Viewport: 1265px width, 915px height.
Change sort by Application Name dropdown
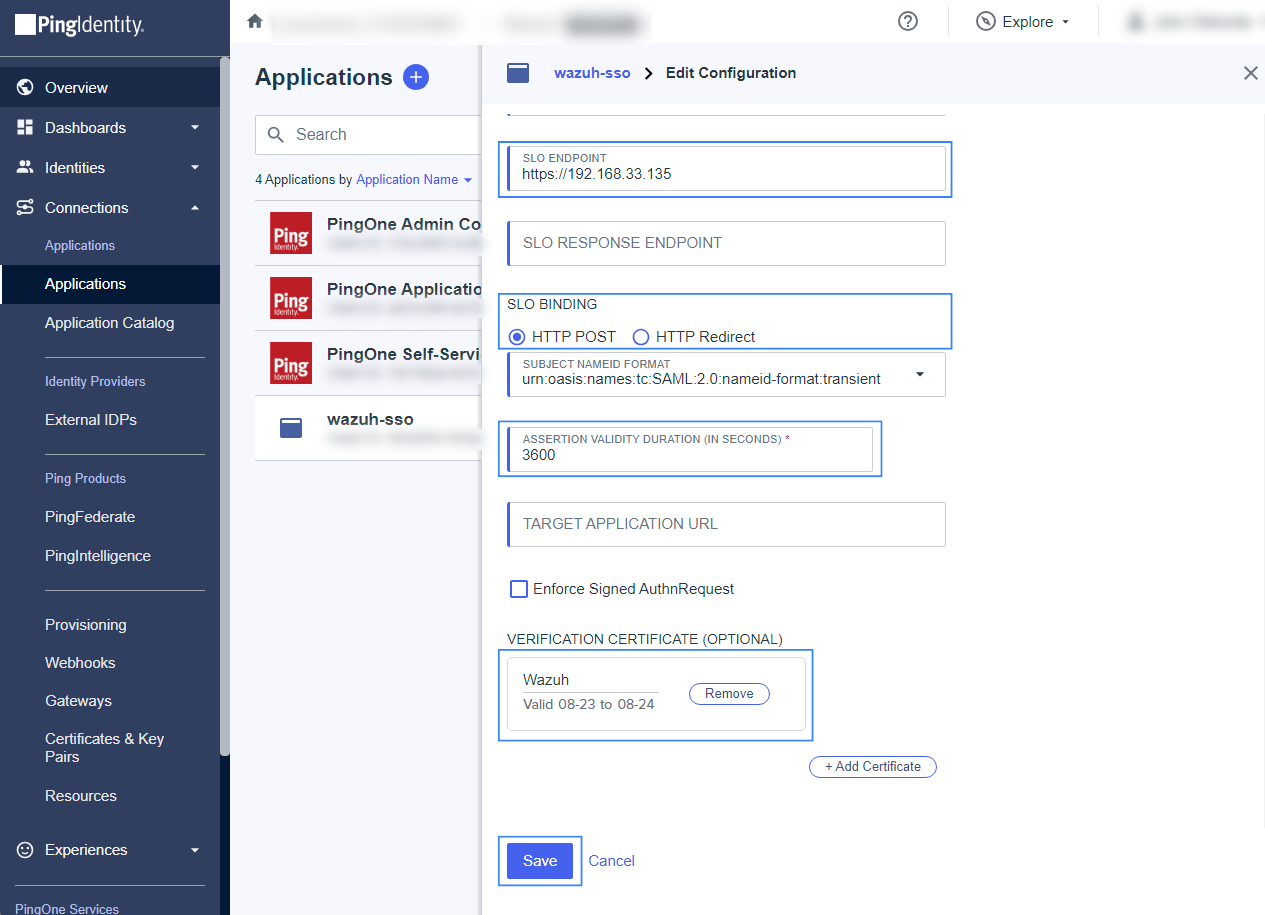tap(414, 180)
